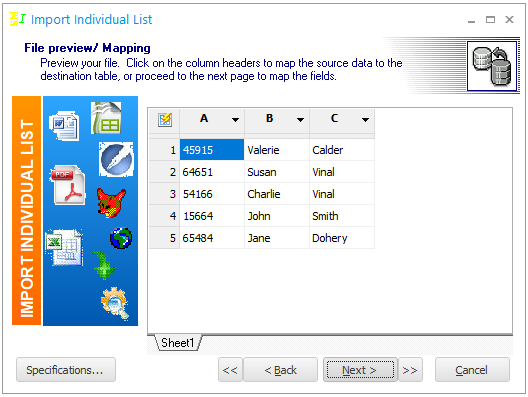Click the grid mapping icon in table corner
The width and height of the screenshot is (528, 397).
pos(165,120)
